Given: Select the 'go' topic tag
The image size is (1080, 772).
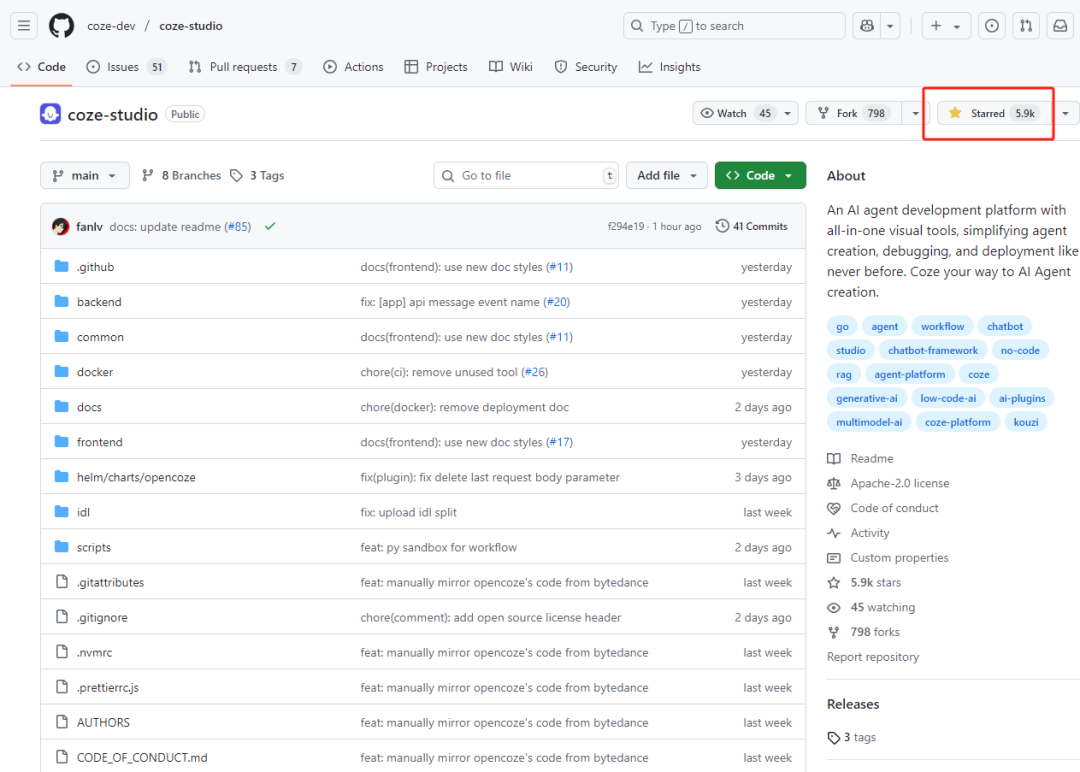Looking at the screenshot, I should pyautogui.click(x=842, y=326).
